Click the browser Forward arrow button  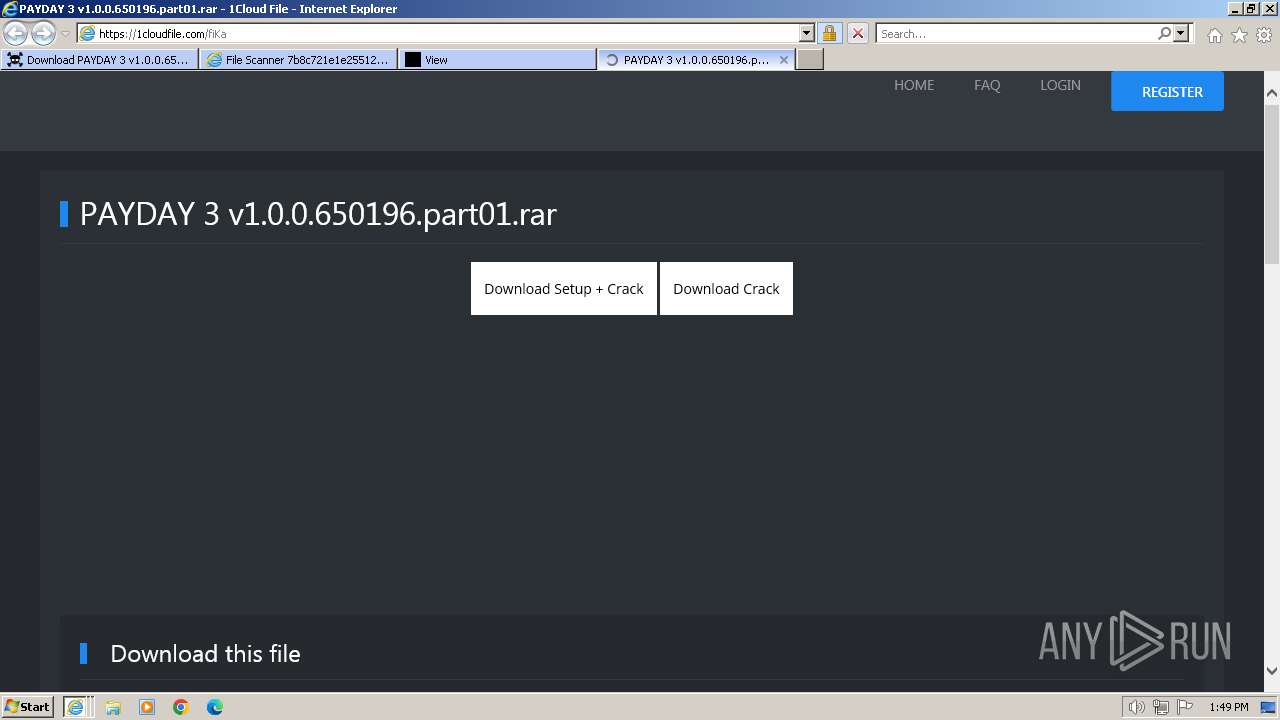pos(43,33)
